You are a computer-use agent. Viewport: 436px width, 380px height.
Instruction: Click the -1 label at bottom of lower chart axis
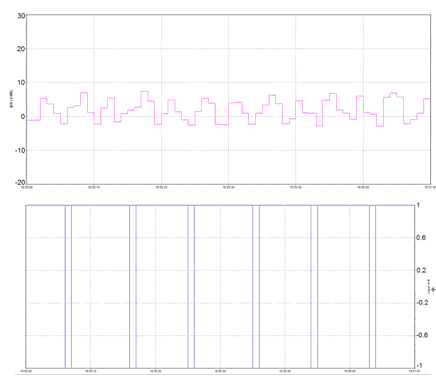click(x=419, y=365)
